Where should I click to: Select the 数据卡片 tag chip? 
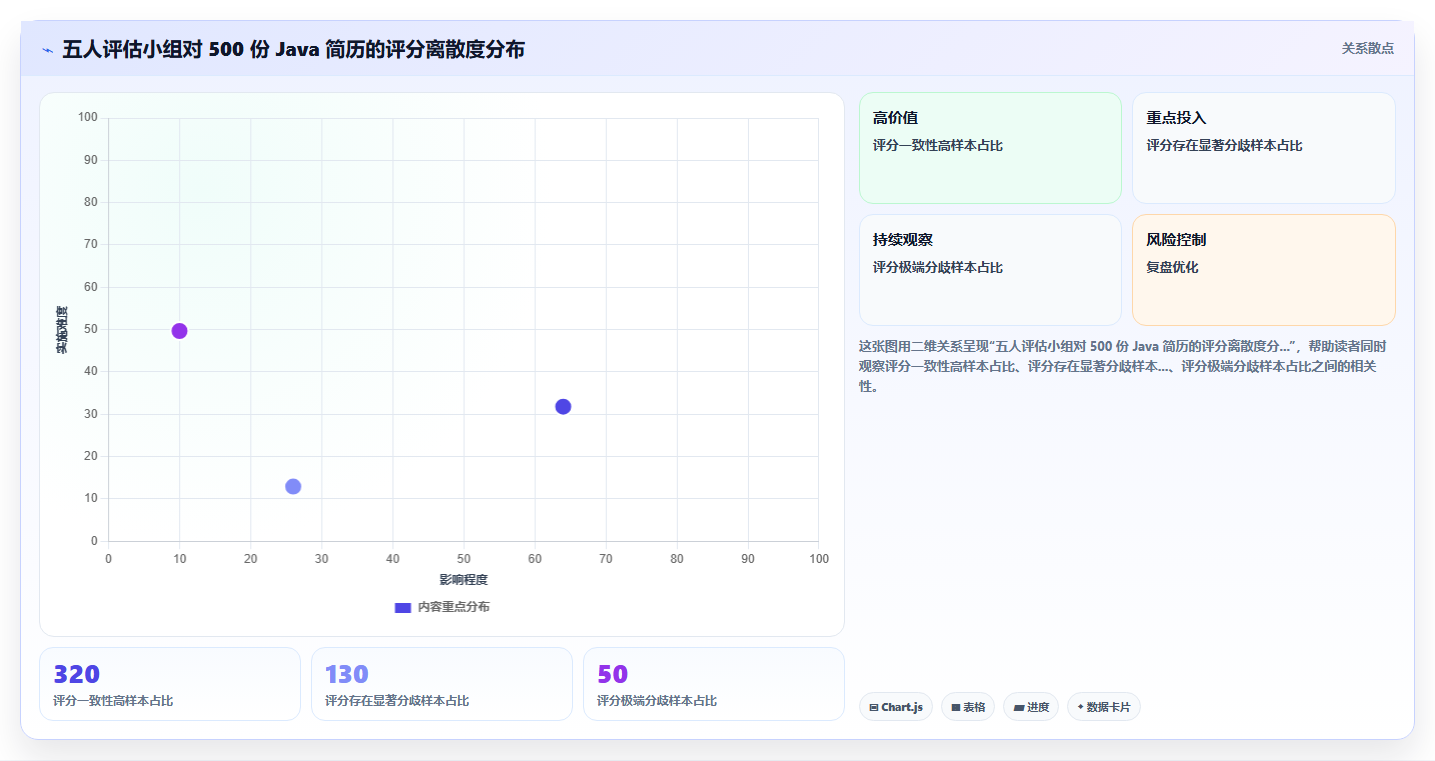[x=1104, y=707]
